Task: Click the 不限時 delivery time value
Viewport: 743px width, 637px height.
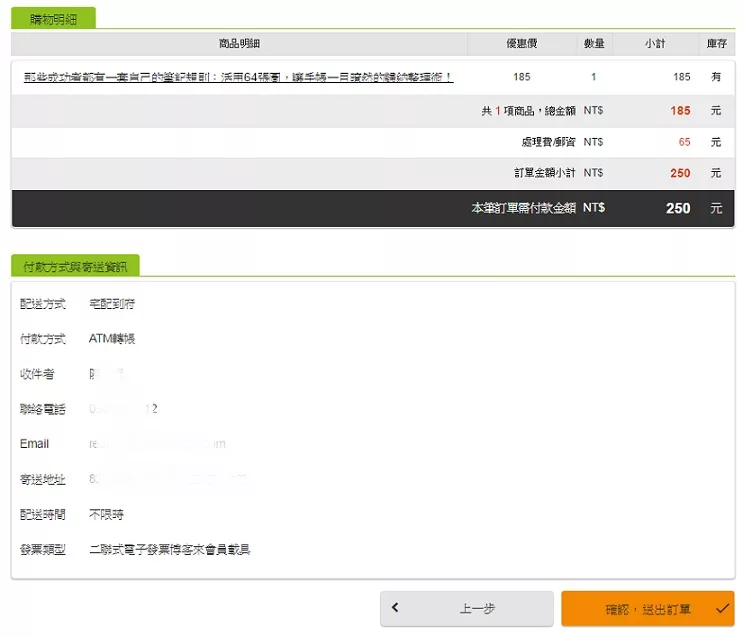Action: pos(106,514)
